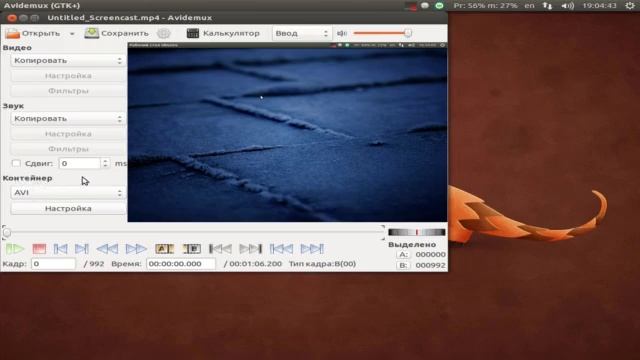Click the Кадр frame number field
Image resolution: width=640 pixels, height=360 pixels.
pos(53,264)
